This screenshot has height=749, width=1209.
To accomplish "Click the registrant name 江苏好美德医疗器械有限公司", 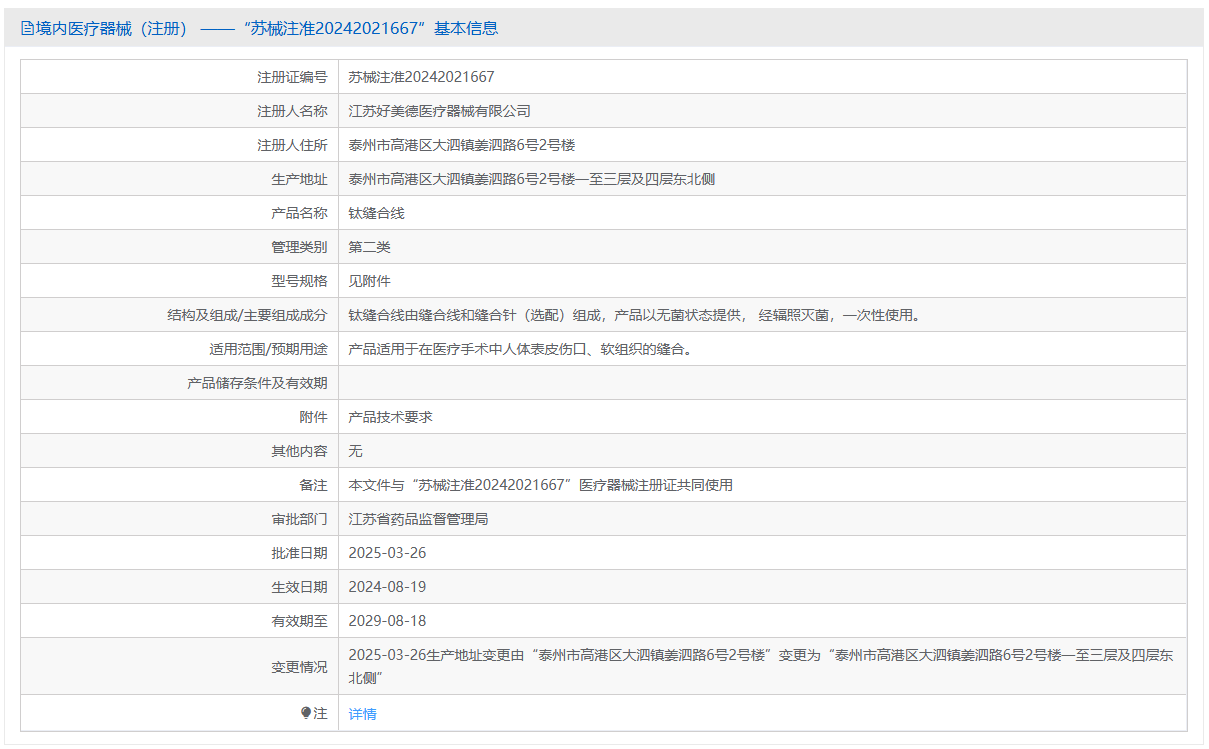I will click(x=439, y=111).
